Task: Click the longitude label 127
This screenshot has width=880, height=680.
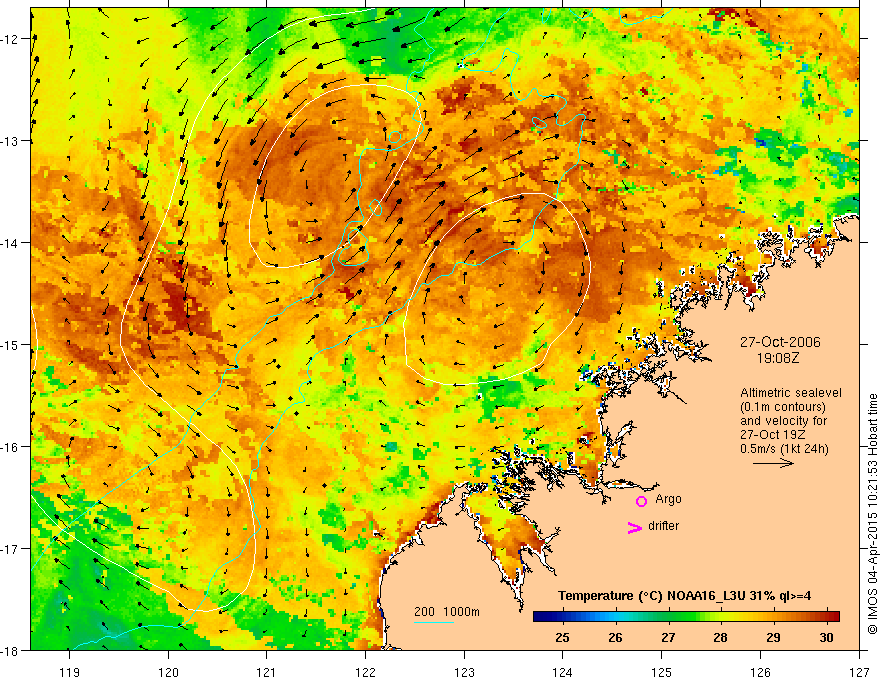Action: pyautogui.click(x=859, y=672)
